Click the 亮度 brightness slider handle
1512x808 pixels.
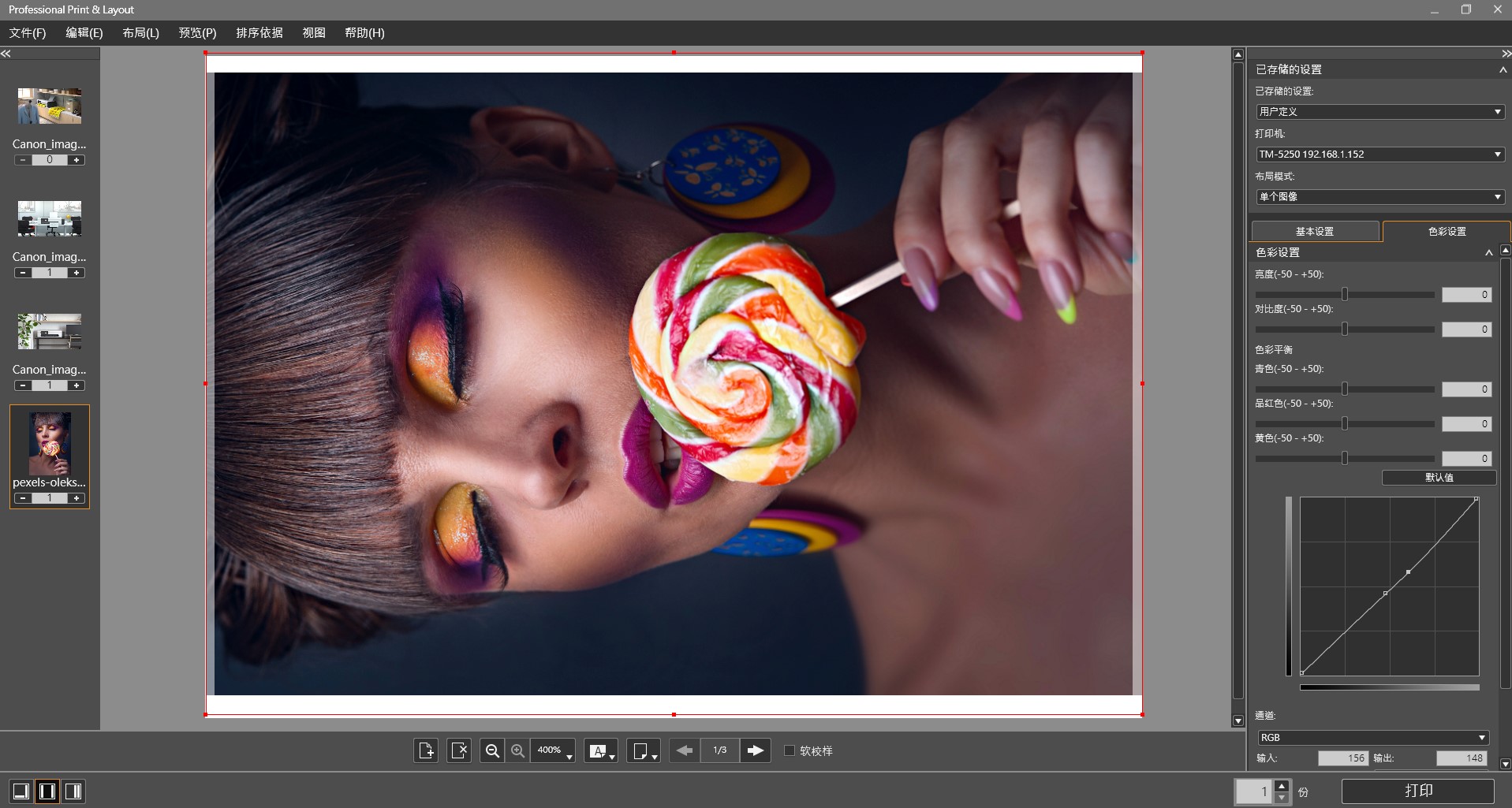[1345, 294]
